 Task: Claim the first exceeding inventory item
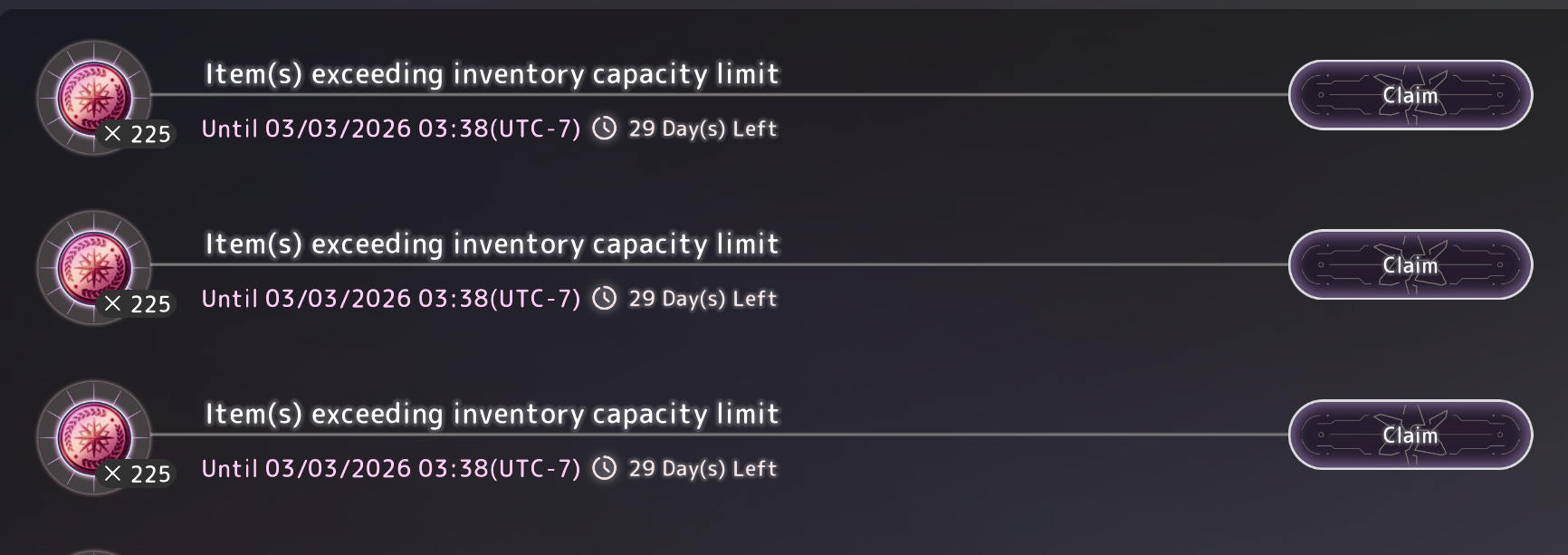(1410, 95)
